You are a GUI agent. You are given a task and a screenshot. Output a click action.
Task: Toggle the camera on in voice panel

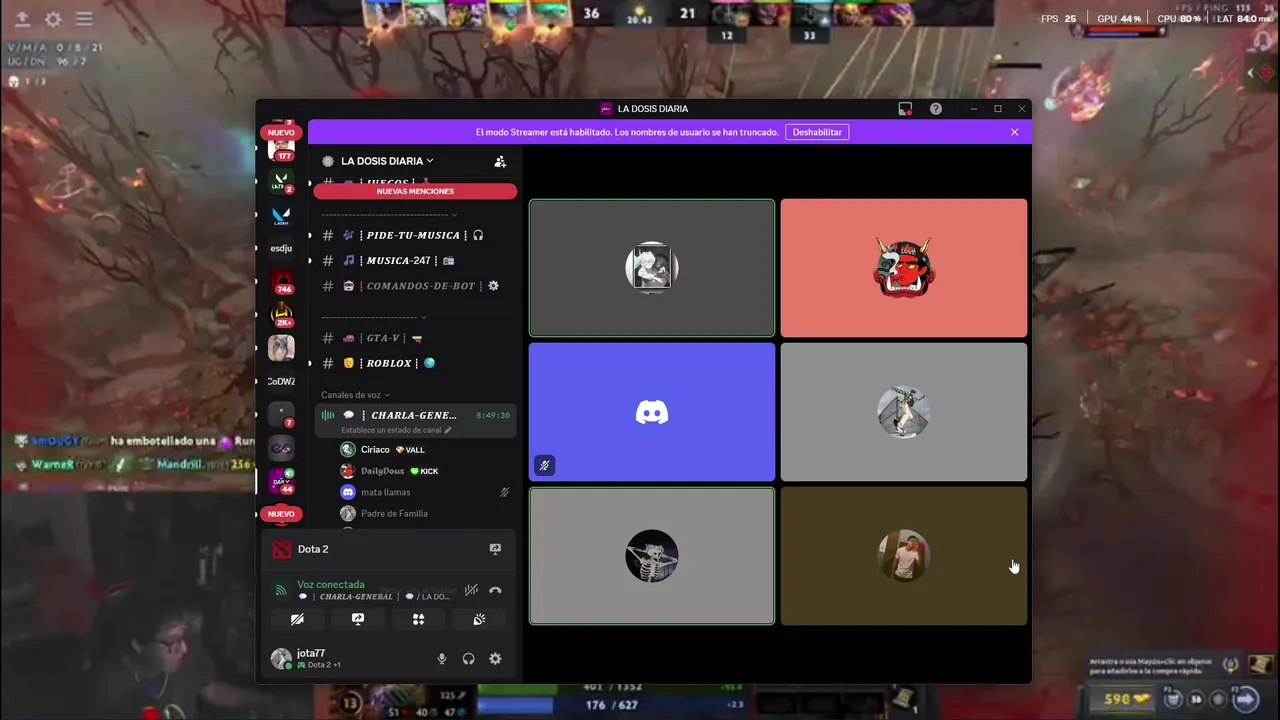[x=297, y=620]
